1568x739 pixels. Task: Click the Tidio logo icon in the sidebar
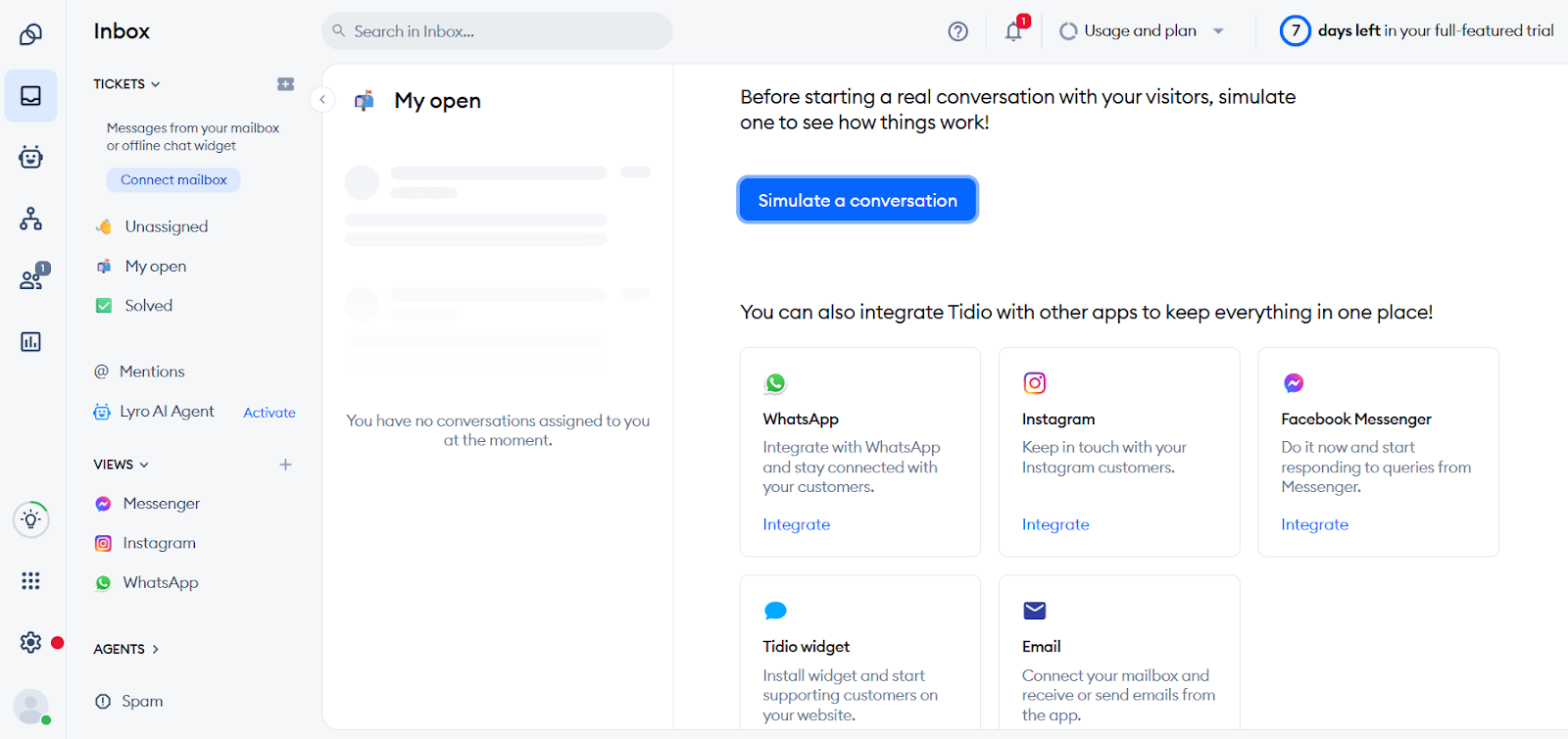coord(30,34)
